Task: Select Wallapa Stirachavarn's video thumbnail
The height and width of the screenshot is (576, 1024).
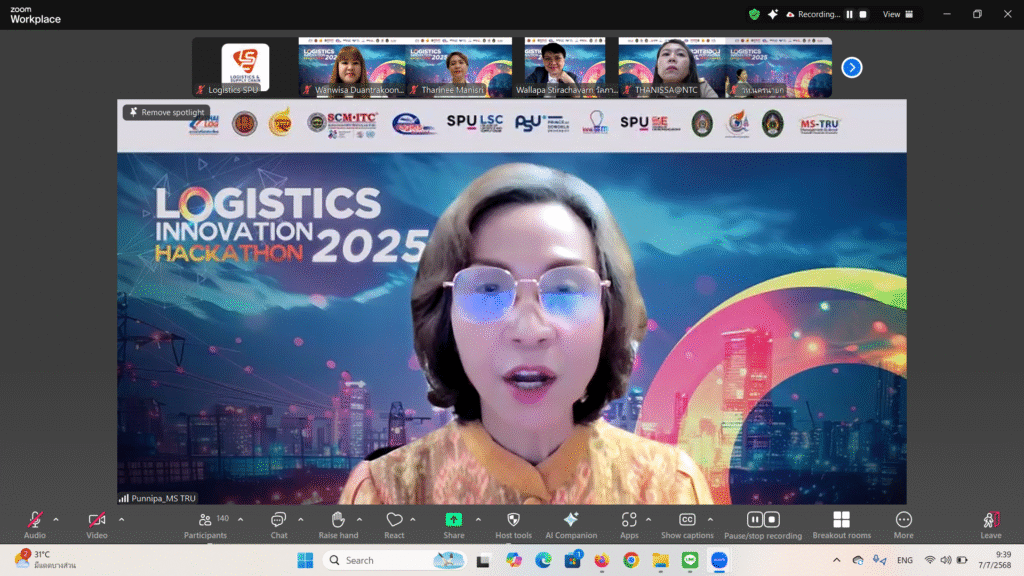Action: [x=565, y=67]
